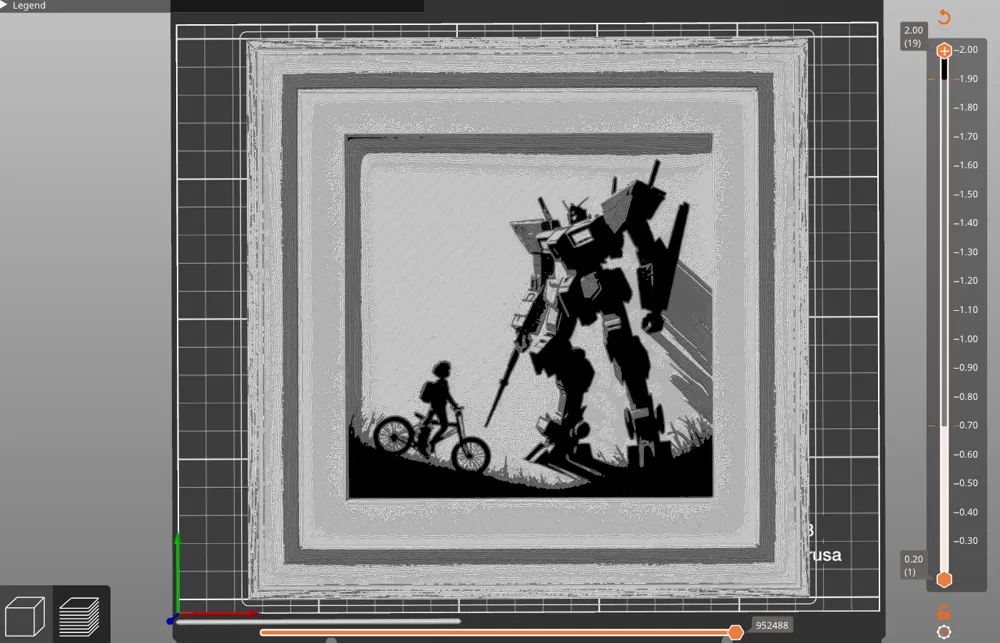
Task: Expand the Legend panel
Action: [x=23, y=6]
